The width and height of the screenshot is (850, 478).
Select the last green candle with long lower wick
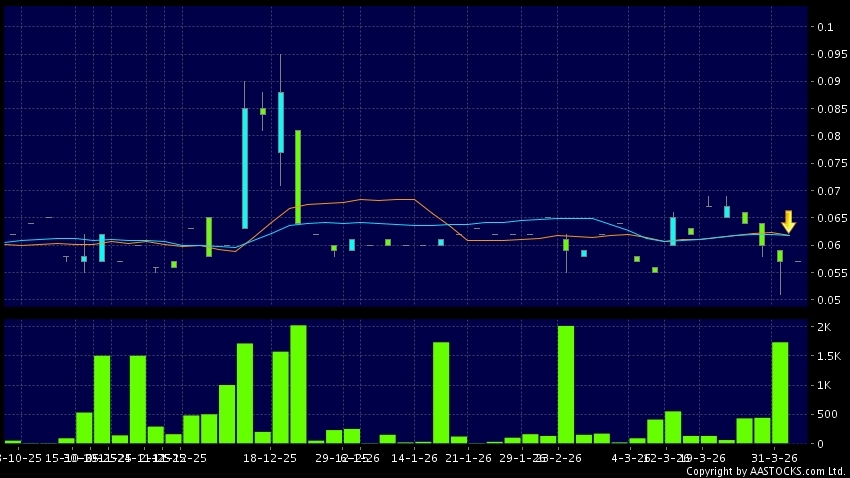pos(780,257)
